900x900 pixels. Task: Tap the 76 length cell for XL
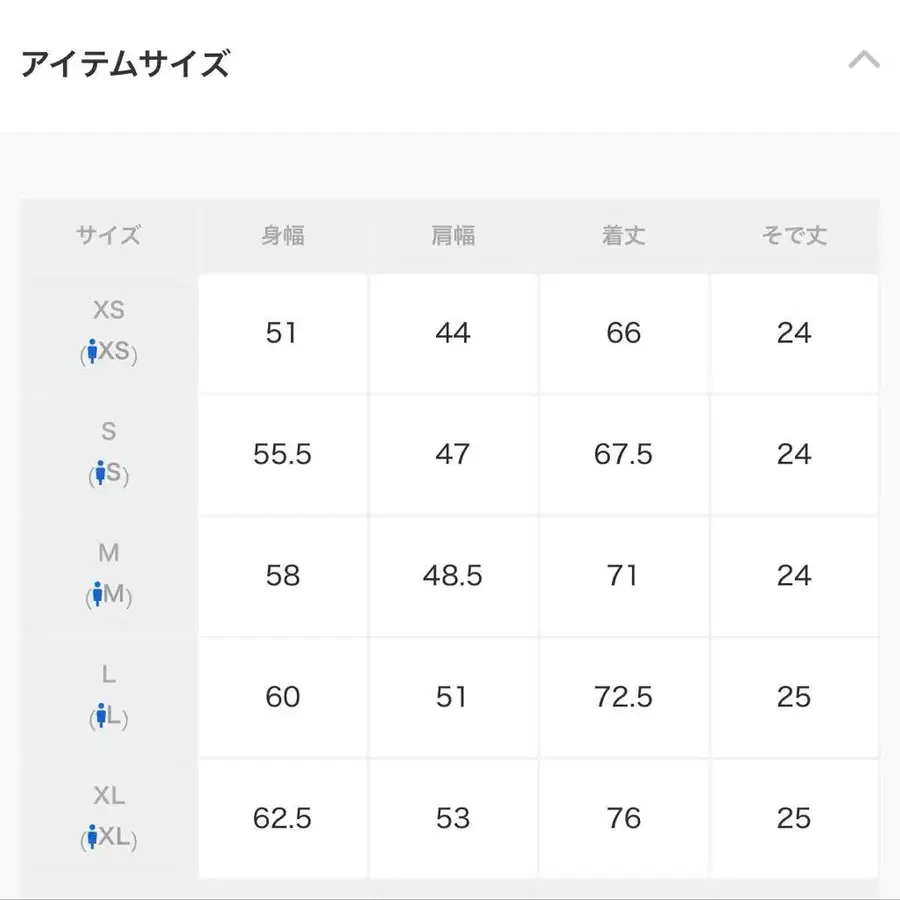(623, 819)
